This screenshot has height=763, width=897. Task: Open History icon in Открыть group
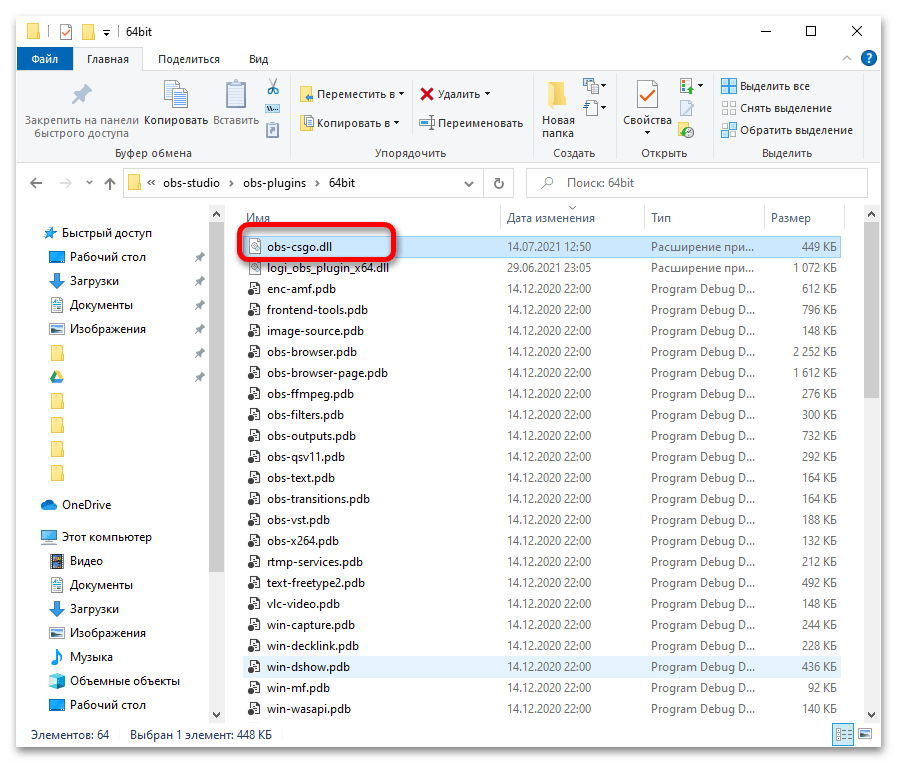(686, 130)
